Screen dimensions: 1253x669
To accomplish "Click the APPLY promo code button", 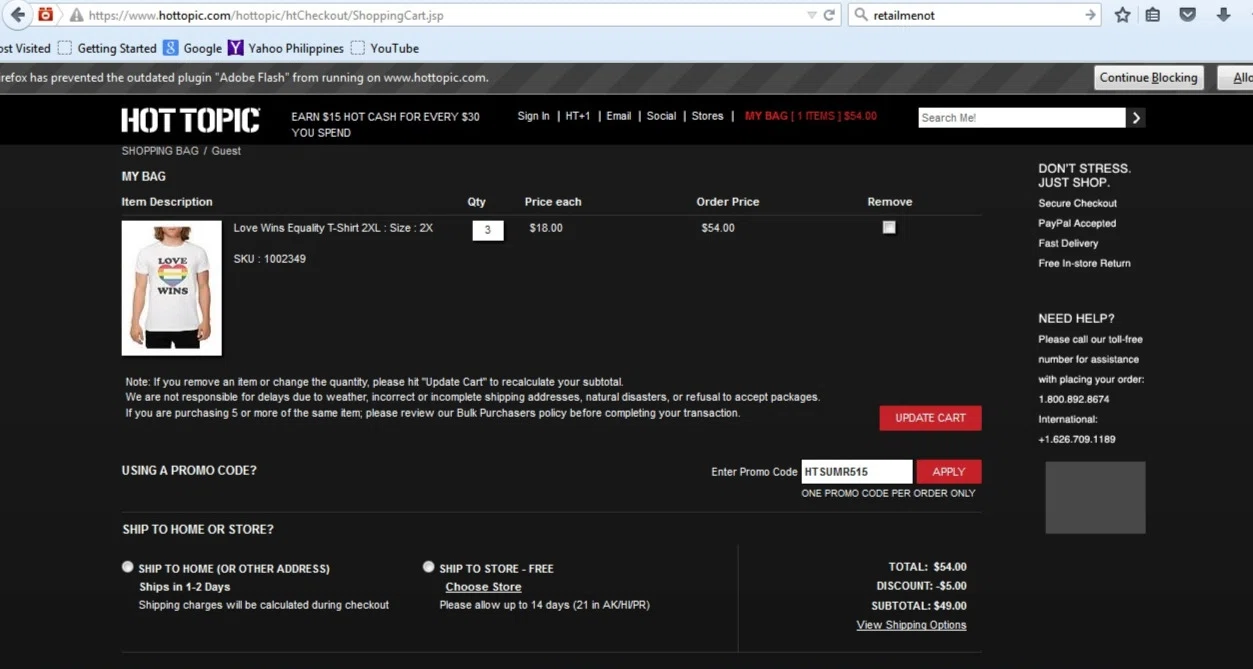I will 949,472.
